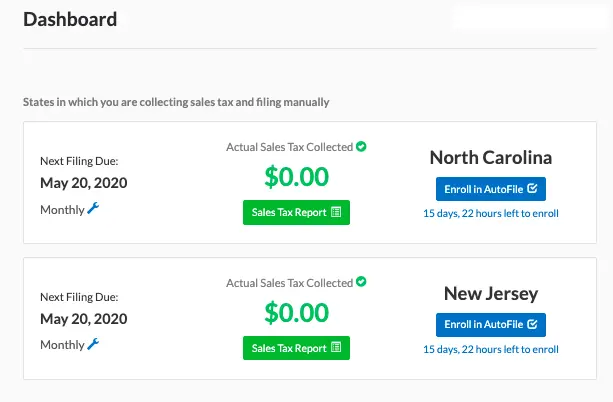The width and height of the screenshot is (613, 402).
Task: Click North Carolina's green verified checkmark icon
Action: coord(361,147)
